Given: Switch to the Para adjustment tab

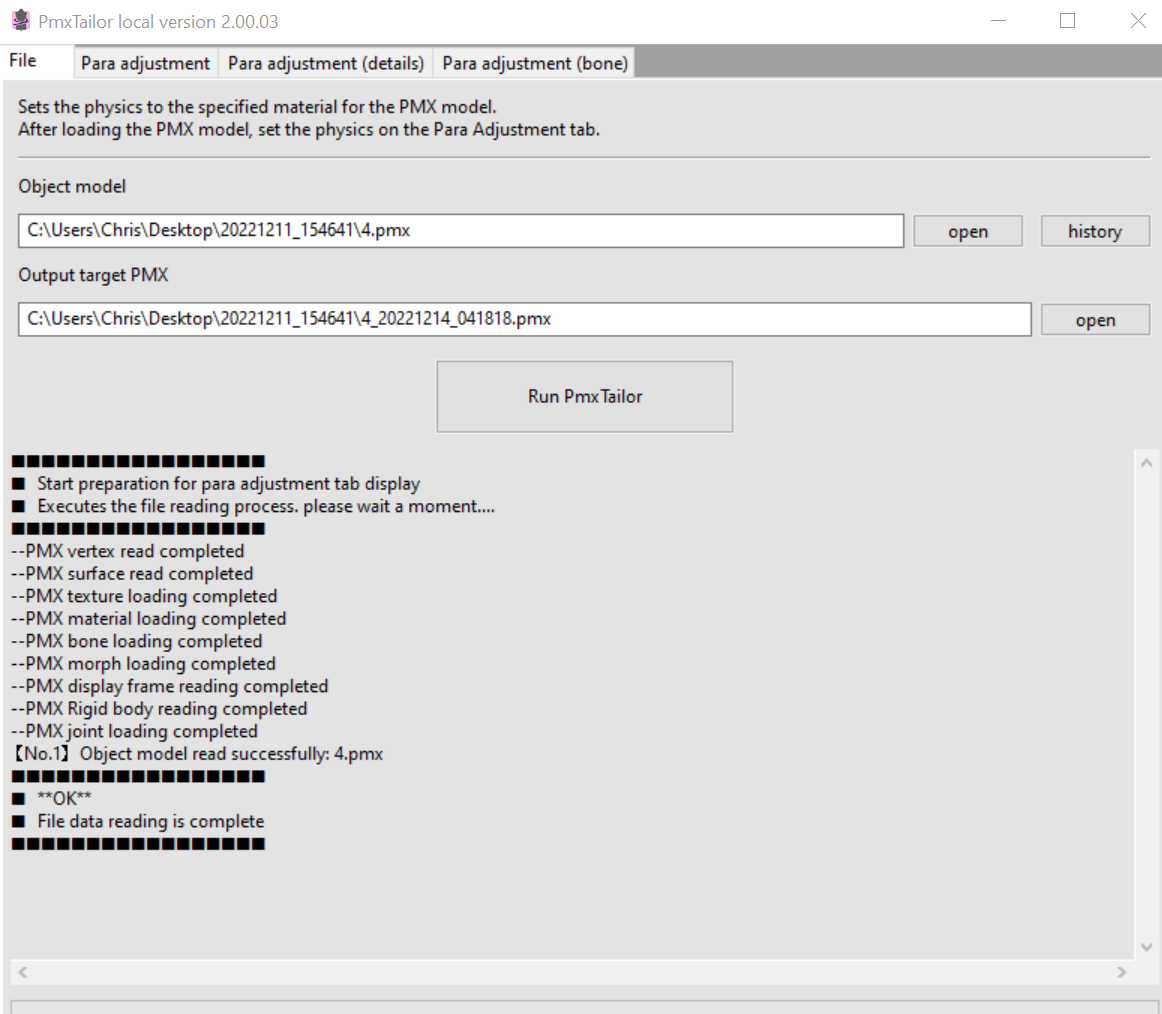Looking at the screenshot, I should [145, 62].
